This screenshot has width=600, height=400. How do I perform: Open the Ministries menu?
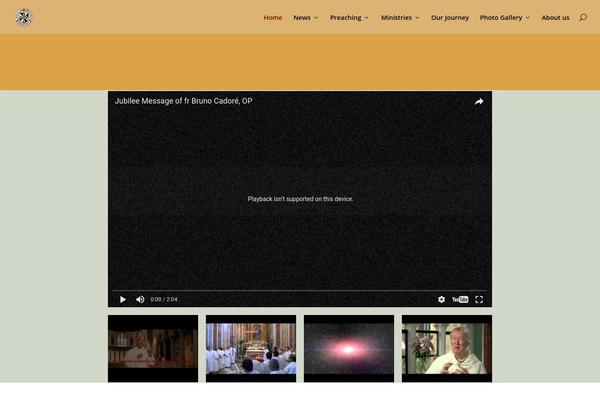[x=396, y=18]
